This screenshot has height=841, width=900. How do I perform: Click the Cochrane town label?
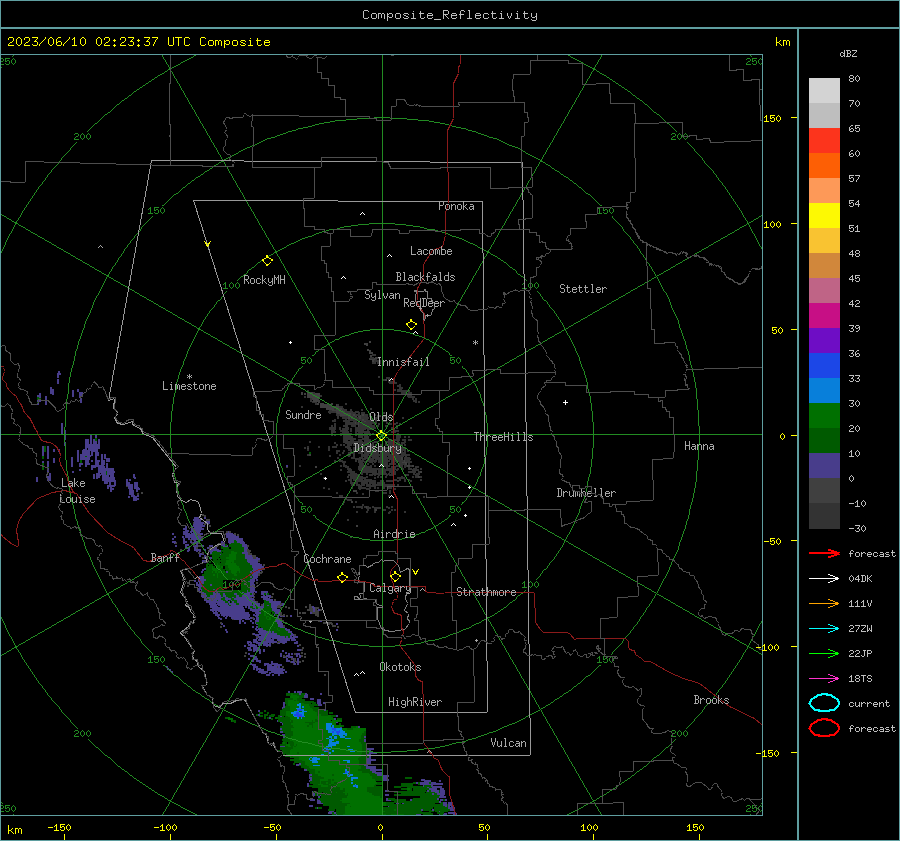pos(327,559)
